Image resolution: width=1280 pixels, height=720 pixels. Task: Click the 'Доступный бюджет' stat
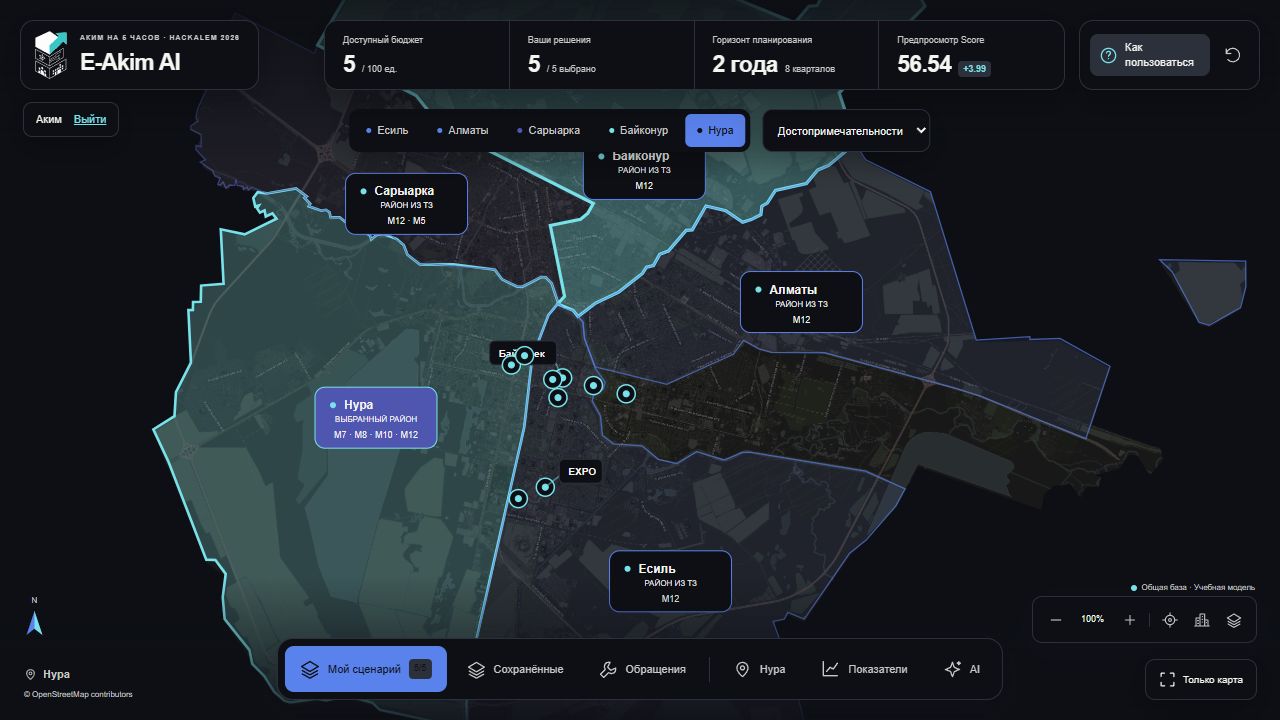pyautogui.click(x=416, y=55)
